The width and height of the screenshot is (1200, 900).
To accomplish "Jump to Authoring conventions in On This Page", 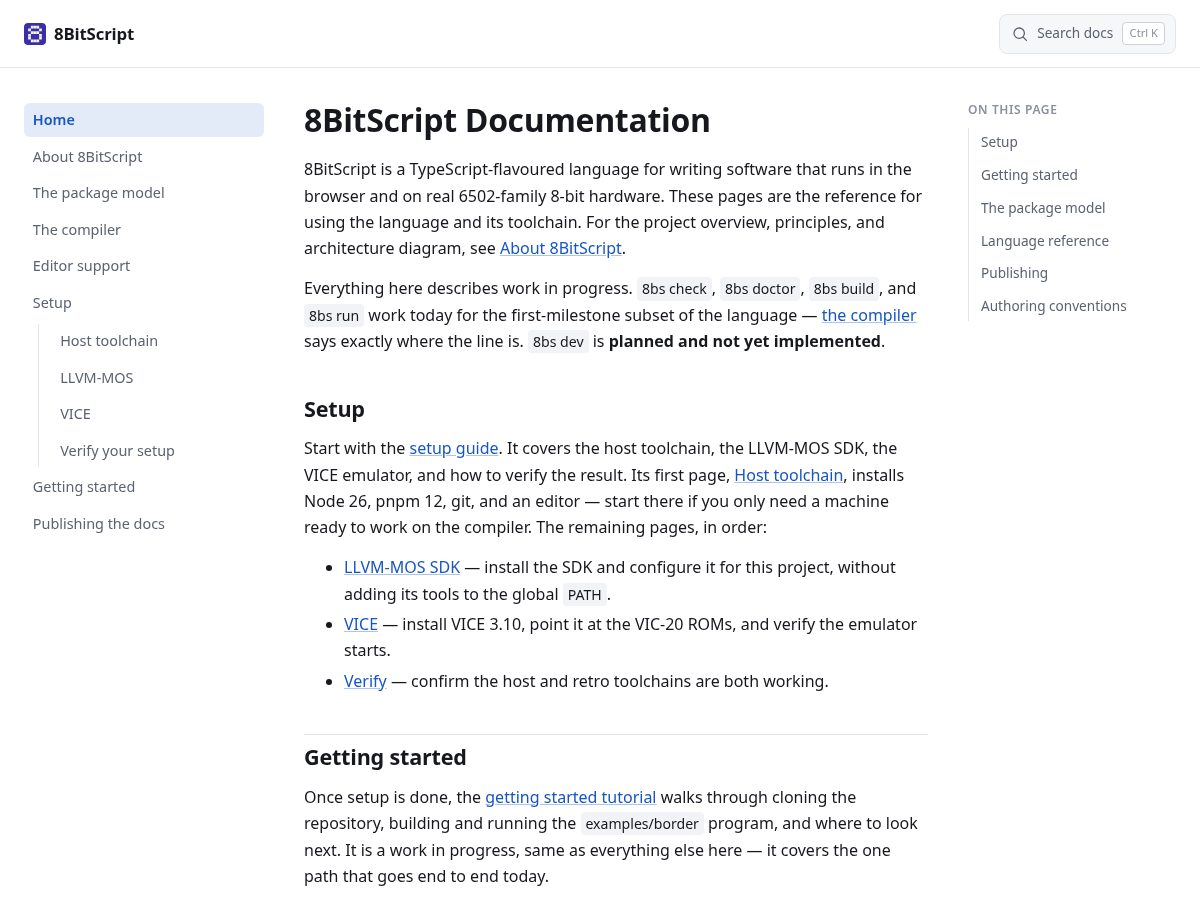I will [x=1054, y=306].
